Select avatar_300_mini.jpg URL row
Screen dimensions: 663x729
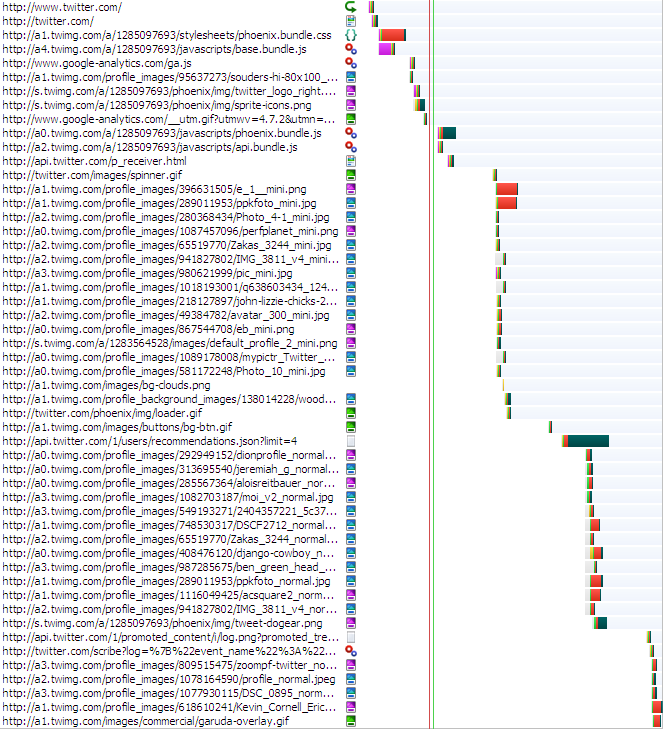(166, 315)
